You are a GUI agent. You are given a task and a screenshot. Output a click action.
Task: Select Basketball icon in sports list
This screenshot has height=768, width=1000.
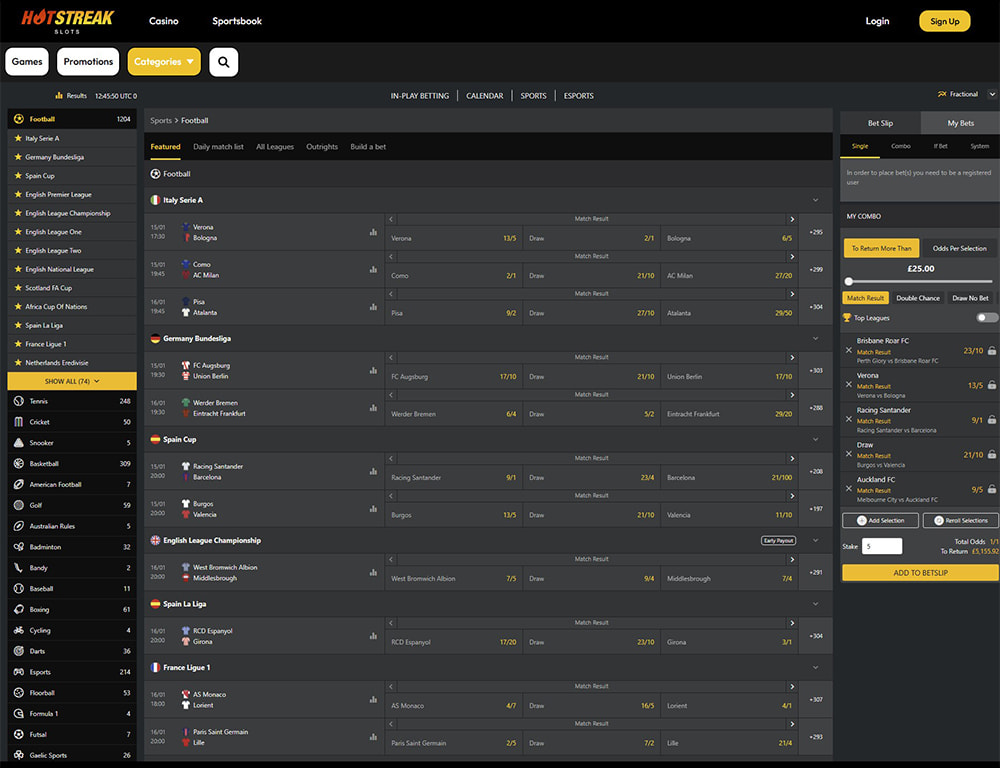tap(18, 464)
